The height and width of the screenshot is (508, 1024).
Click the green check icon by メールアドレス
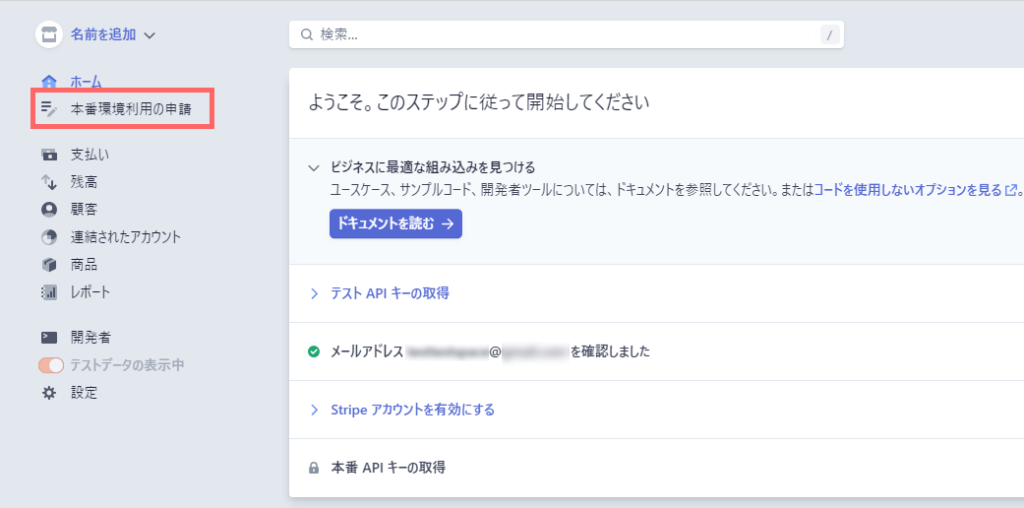(314, 352)
